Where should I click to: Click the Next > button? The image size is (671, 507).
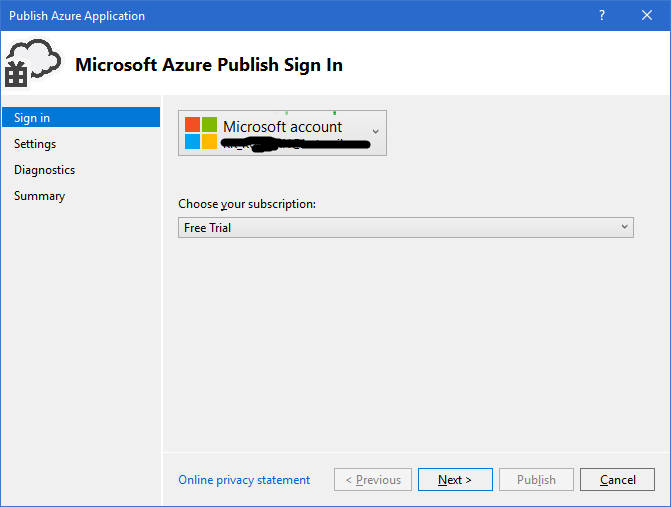click(x=455, y=480)
